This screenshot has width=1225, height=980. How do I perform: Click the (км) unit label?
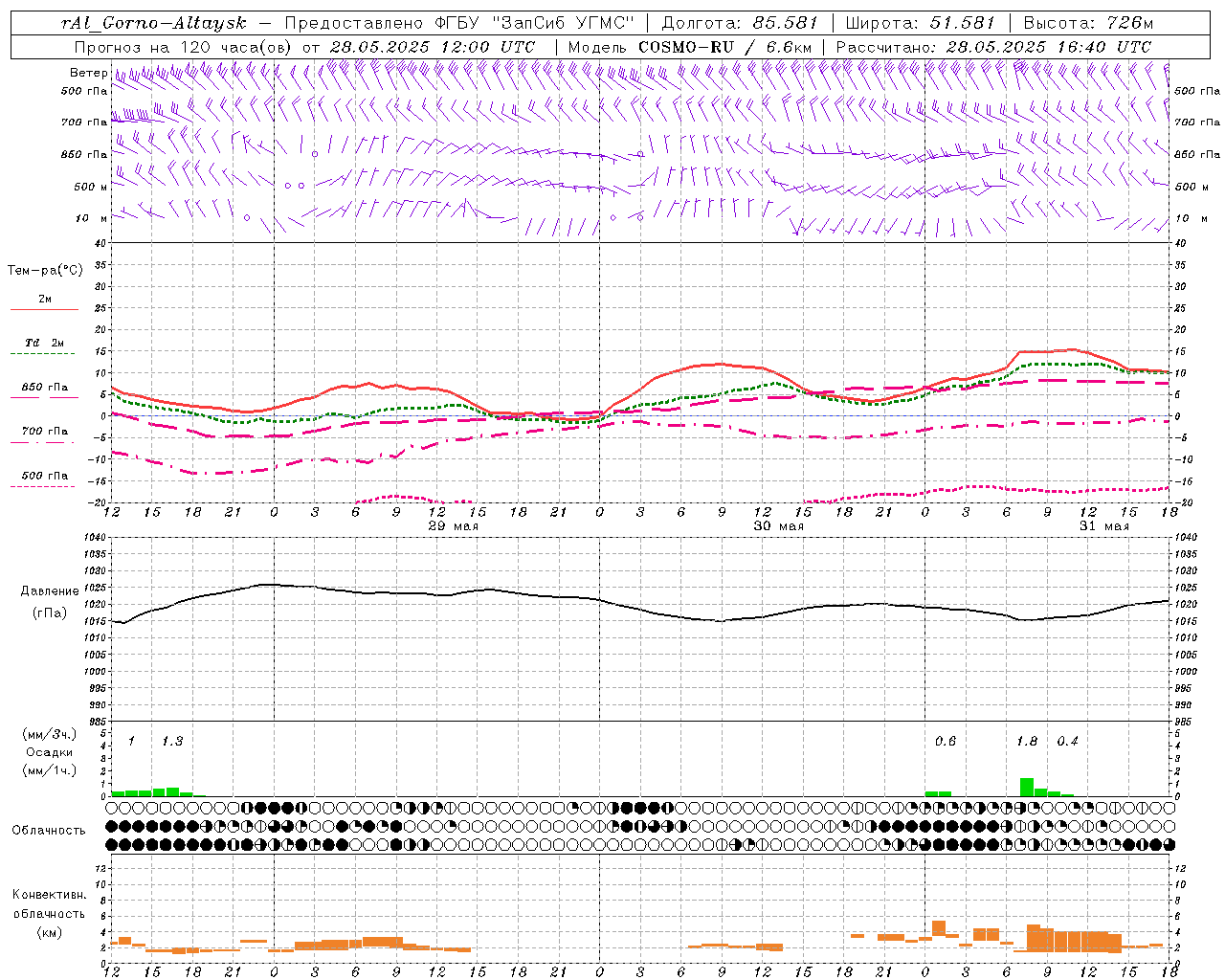point(49,932)
